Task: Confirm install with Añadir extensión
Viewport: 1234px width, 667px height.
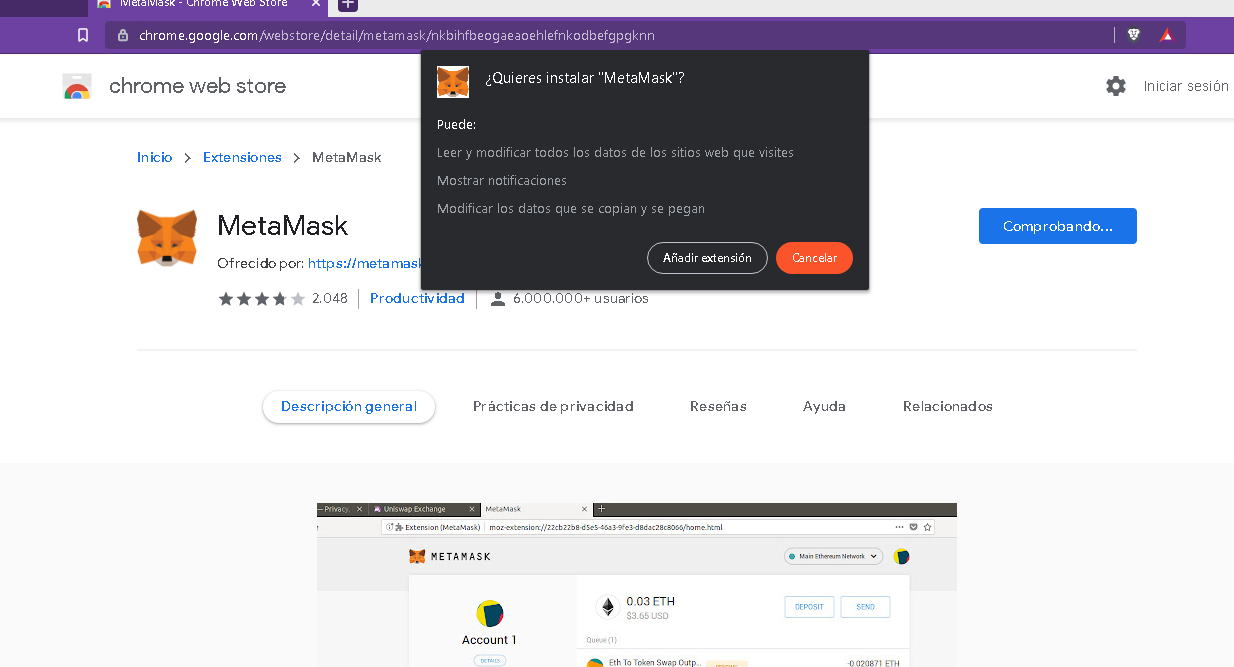Action: point(707,258)
